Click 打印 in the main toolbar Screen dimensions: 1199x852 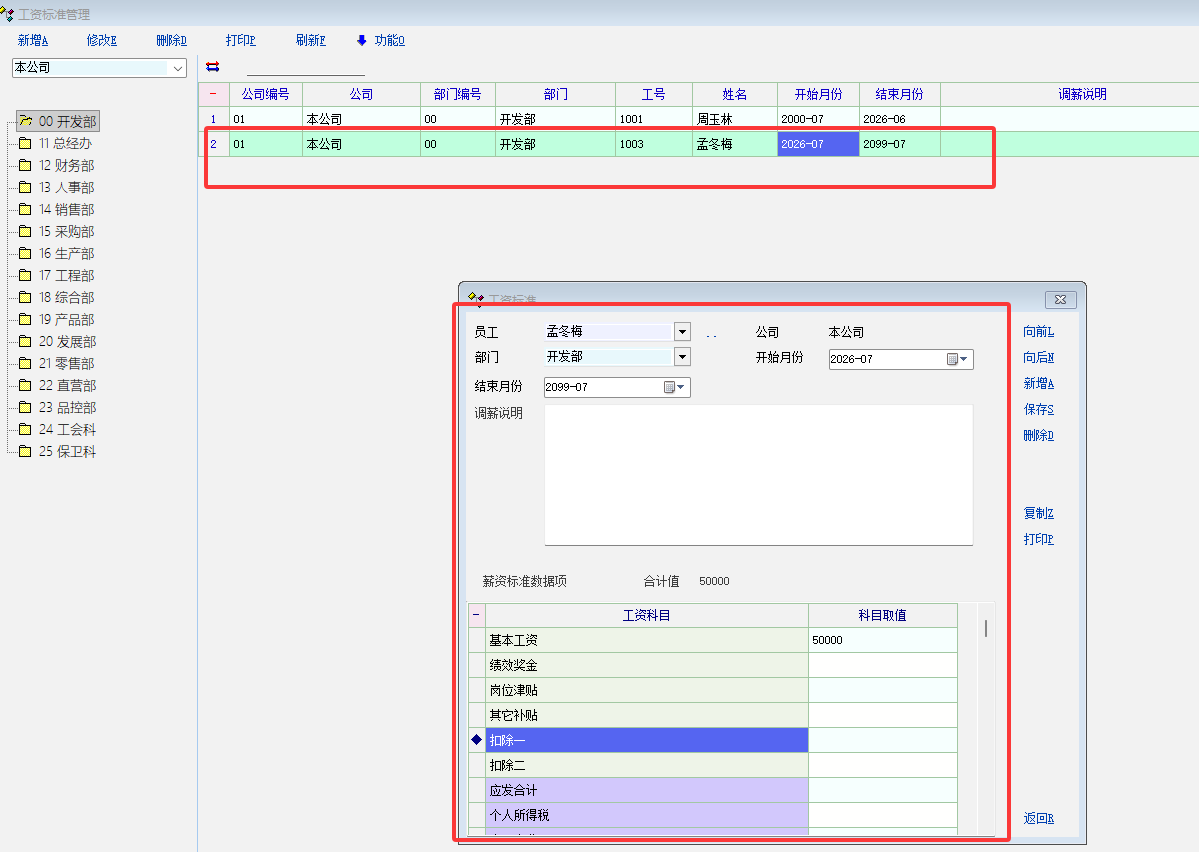pyautogui.click(x=241, y=41)
